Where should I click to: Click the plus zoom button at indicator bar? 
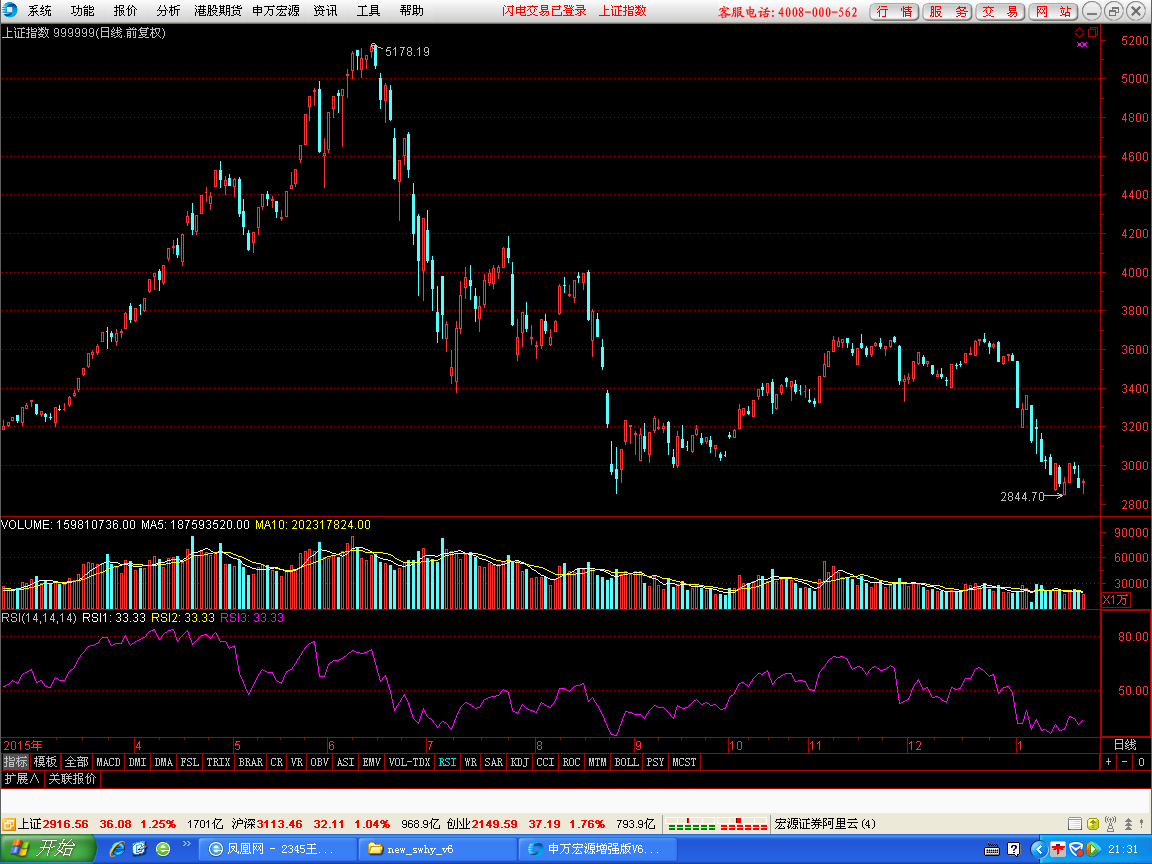coord(1108,762)
